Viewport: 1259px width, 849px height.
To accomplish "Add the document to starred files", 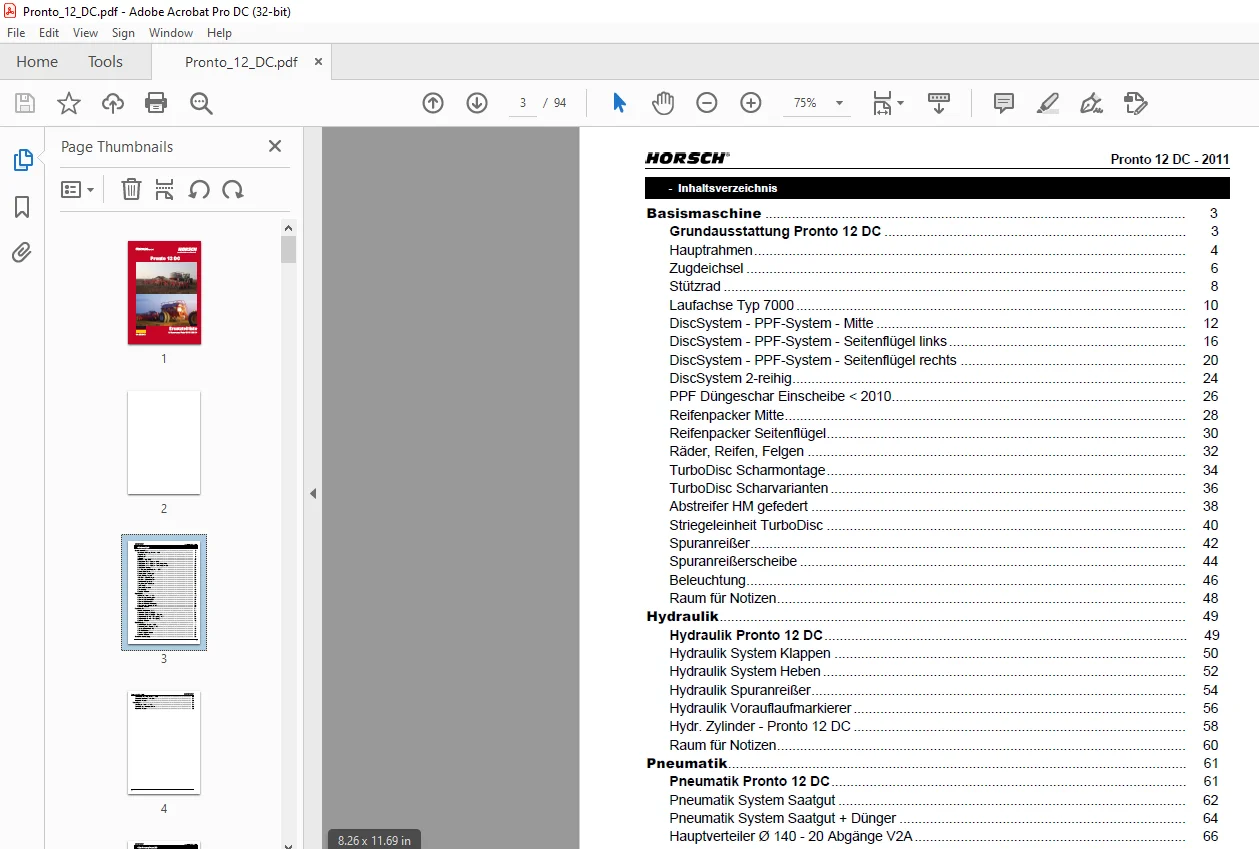I will (x=69, y=103).
